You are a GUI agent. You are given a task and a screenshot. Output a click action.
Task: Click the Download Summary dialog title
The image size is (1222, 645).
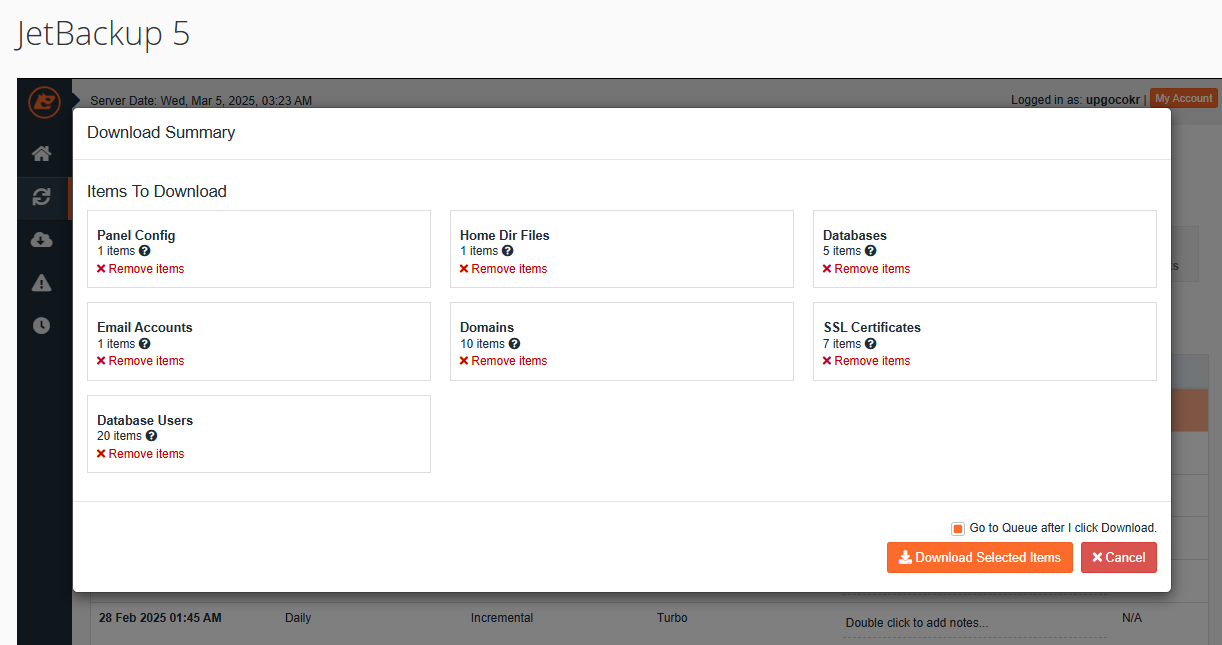161,132
